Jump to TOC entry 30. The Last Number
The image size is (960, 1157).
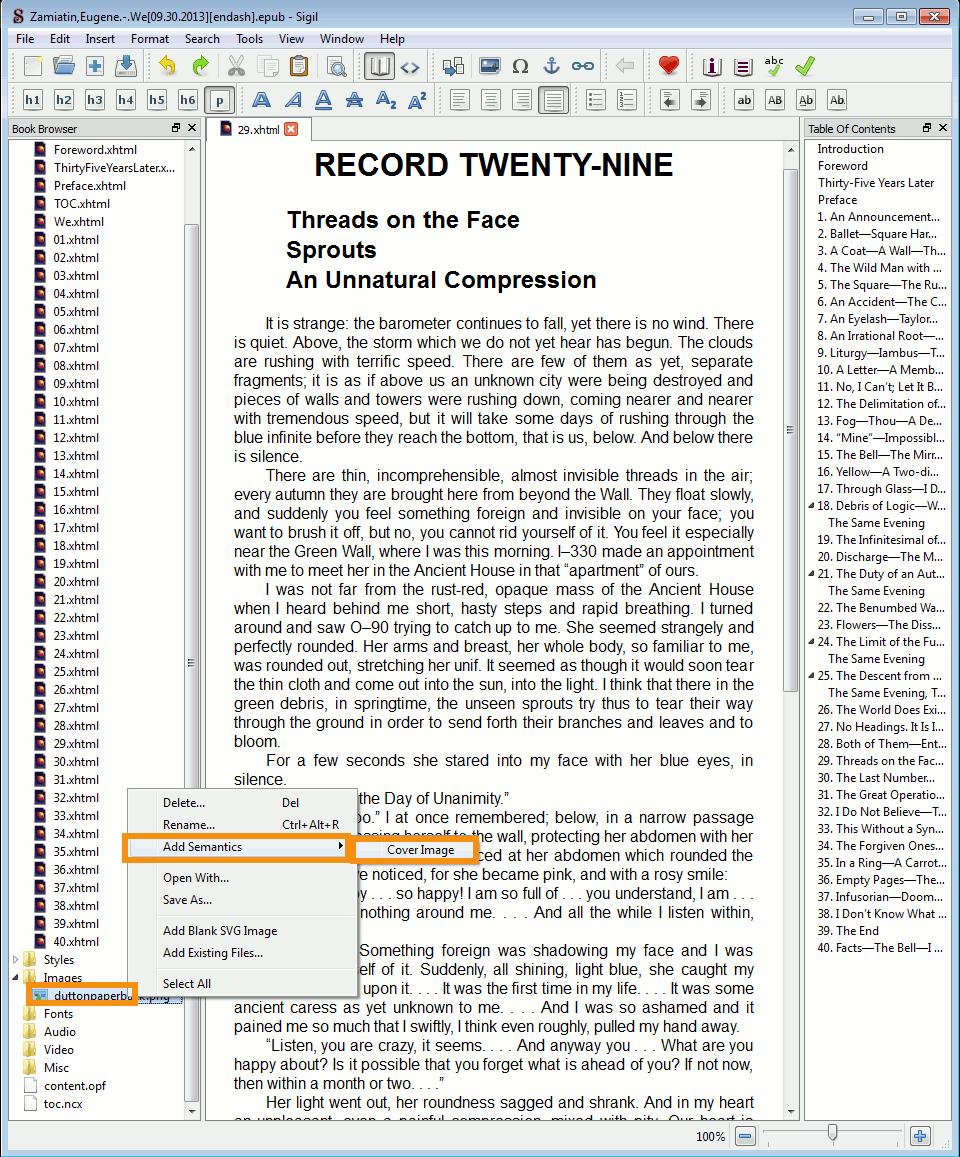click(x=876, y=778)
